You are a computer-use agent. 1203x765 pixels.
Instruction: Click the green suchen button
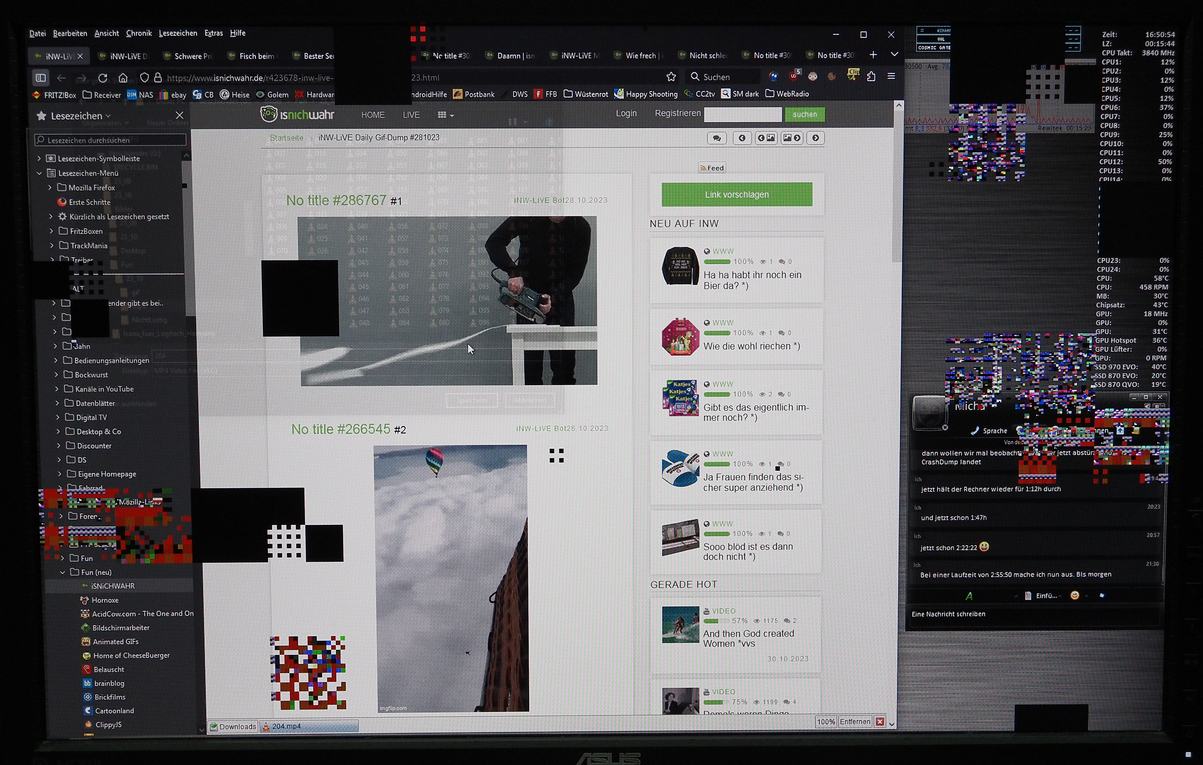805,114
